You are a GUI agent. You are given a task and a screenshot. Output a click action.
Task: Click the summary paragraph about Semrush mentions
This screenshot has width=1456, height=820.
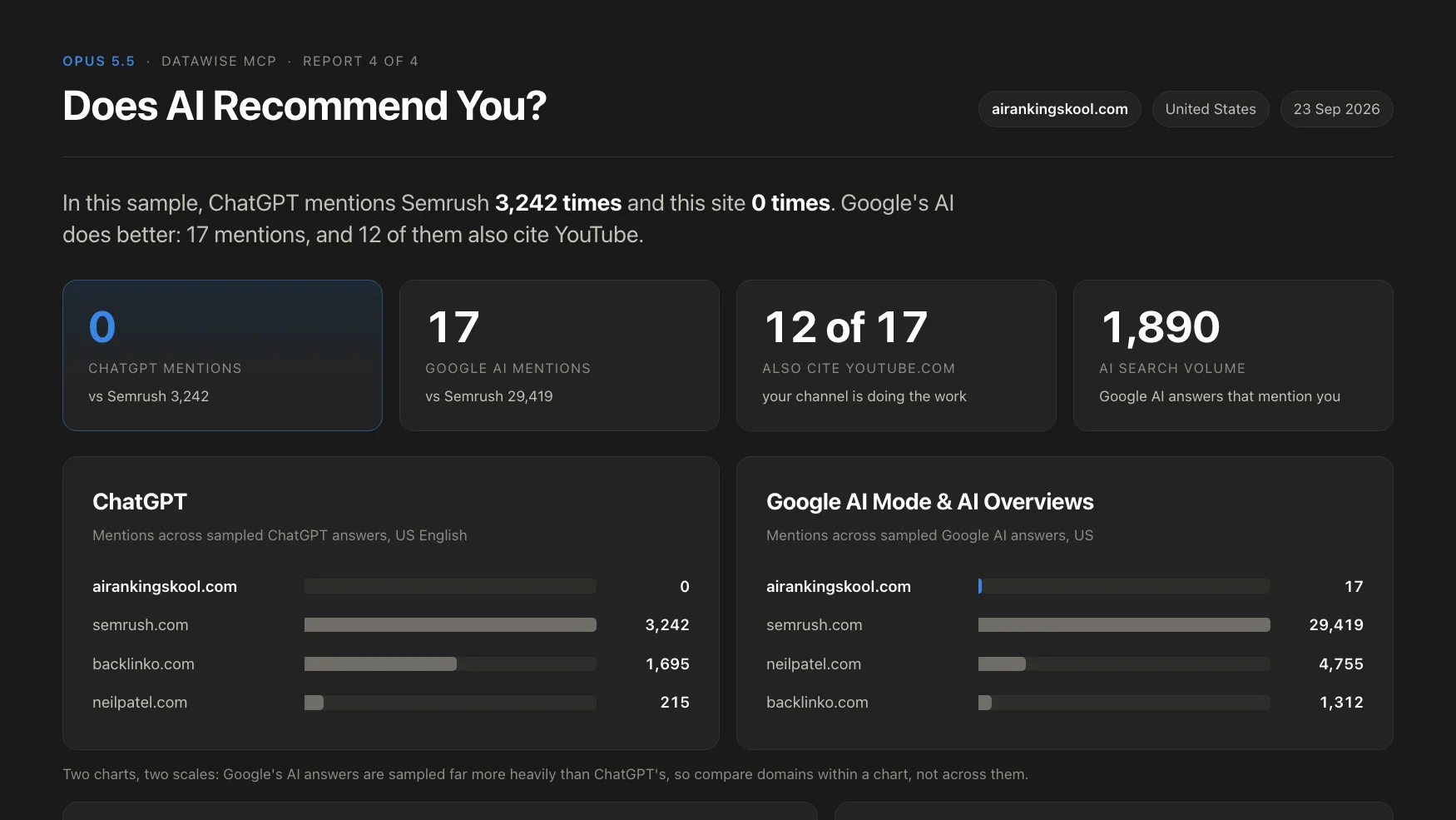point(508,219)
